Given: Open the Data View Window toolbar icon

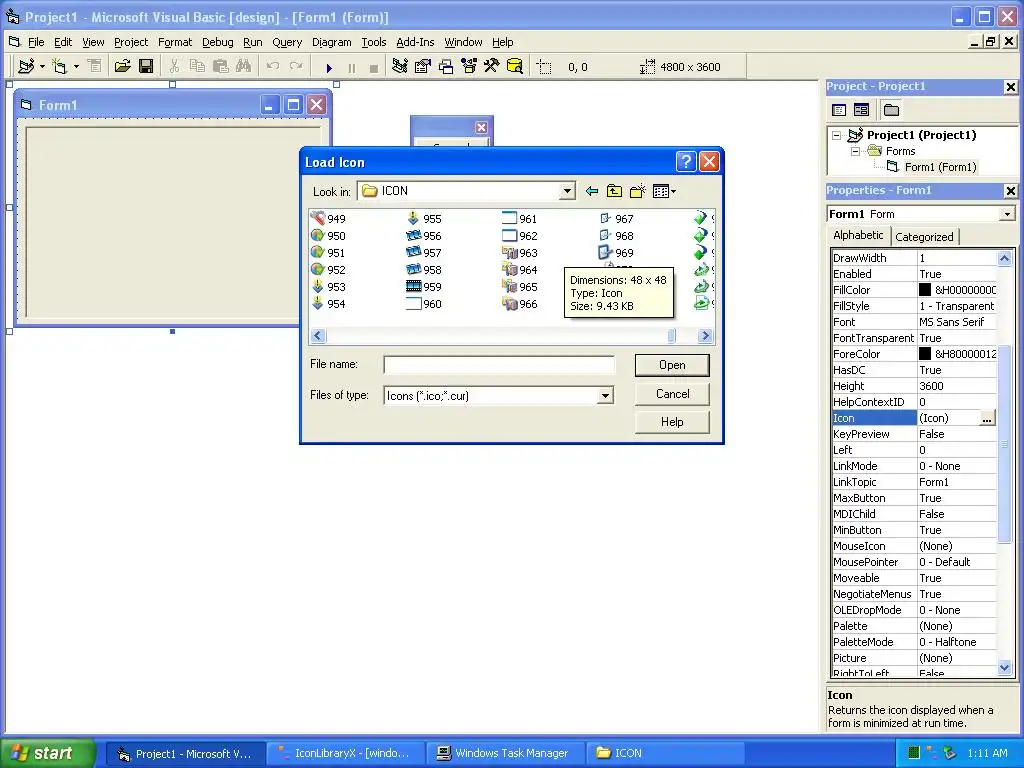Looking at the screenshot, I should (x=515, y=67).
